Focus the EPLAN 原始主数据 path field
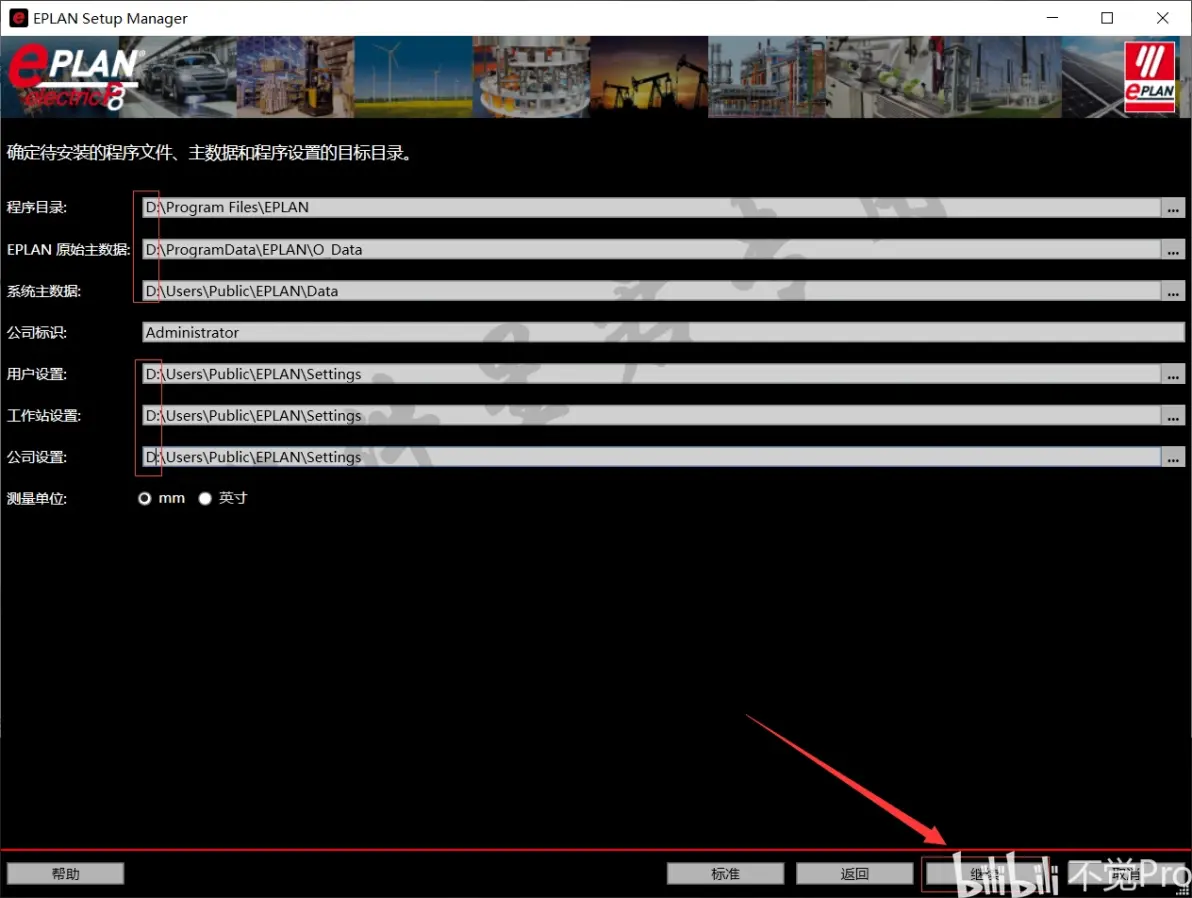 tap(651, 249)
